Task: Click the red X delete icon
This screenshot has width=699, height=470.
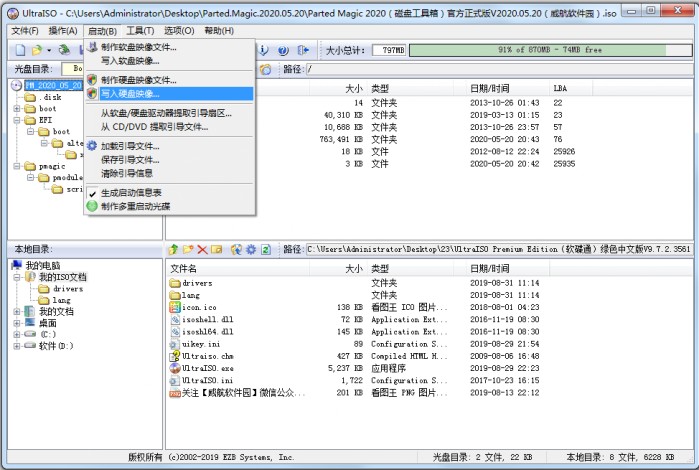Action: point(202,249)
